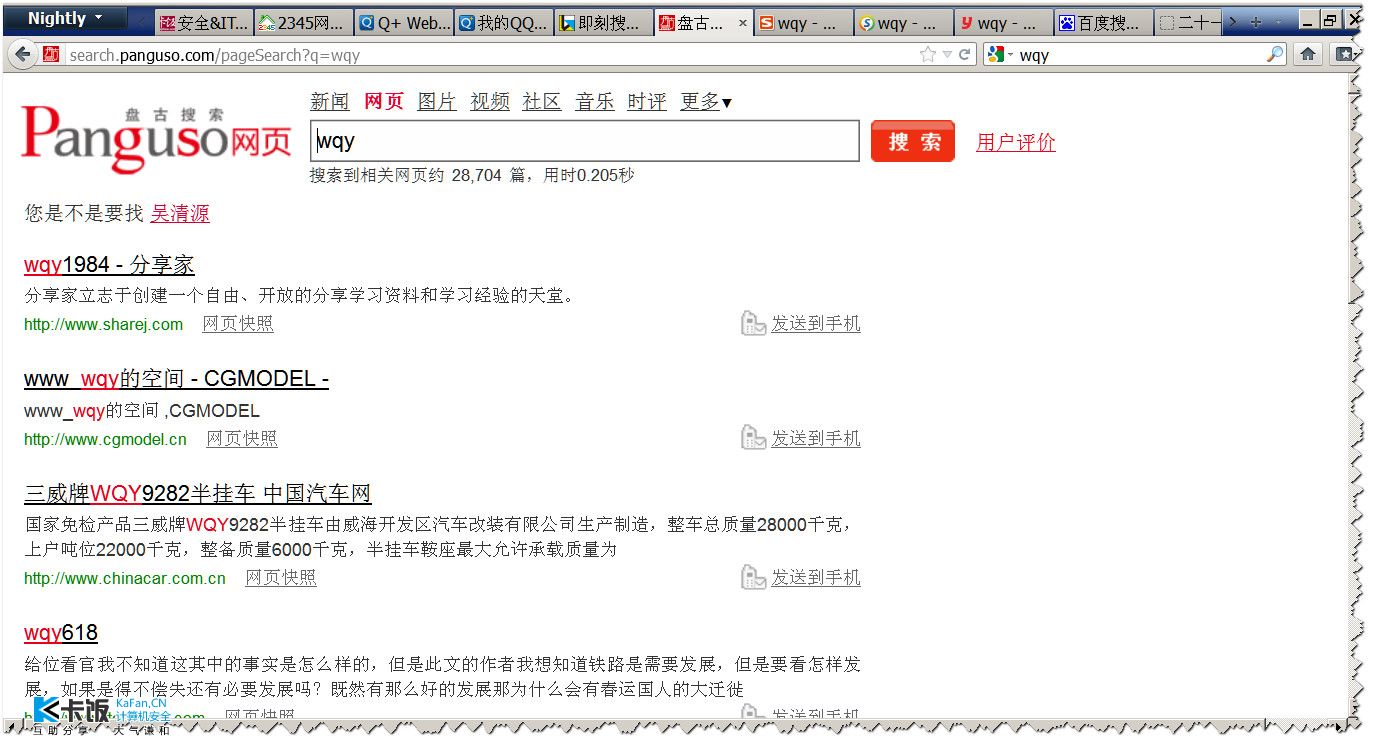Open the Google search engine selector
The width and height of the screenshot is (1373, 743).
[1000, 55]
